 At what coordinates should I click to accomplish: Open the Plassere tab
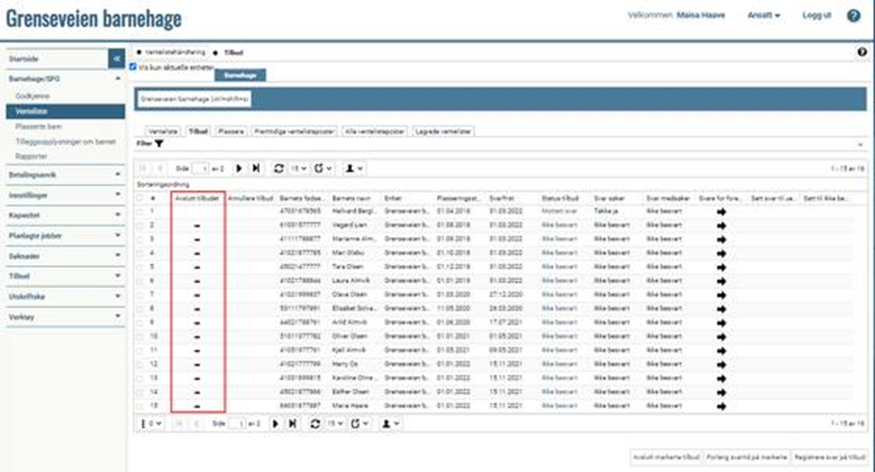click(231, 131)
